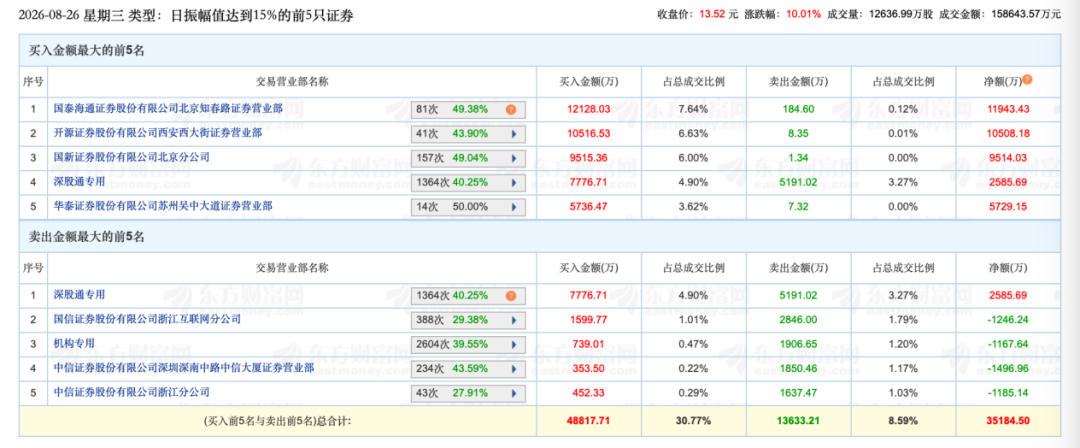Click the buy amount 12128.03

(589, 109)
